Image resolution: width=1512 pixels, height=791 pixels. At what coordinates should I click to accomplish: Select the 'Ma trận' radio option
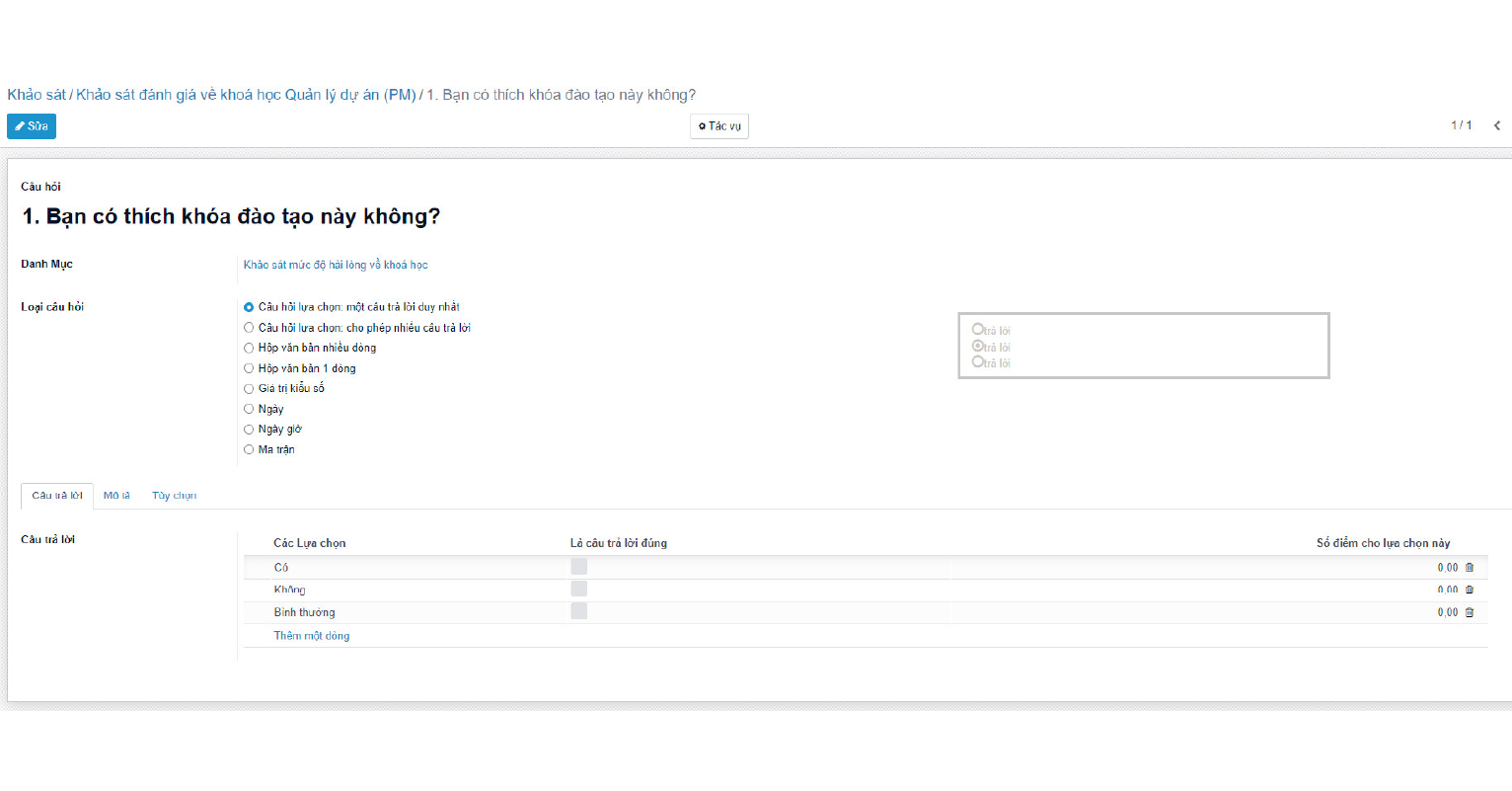pyautogui.click(x=249, y=449)
